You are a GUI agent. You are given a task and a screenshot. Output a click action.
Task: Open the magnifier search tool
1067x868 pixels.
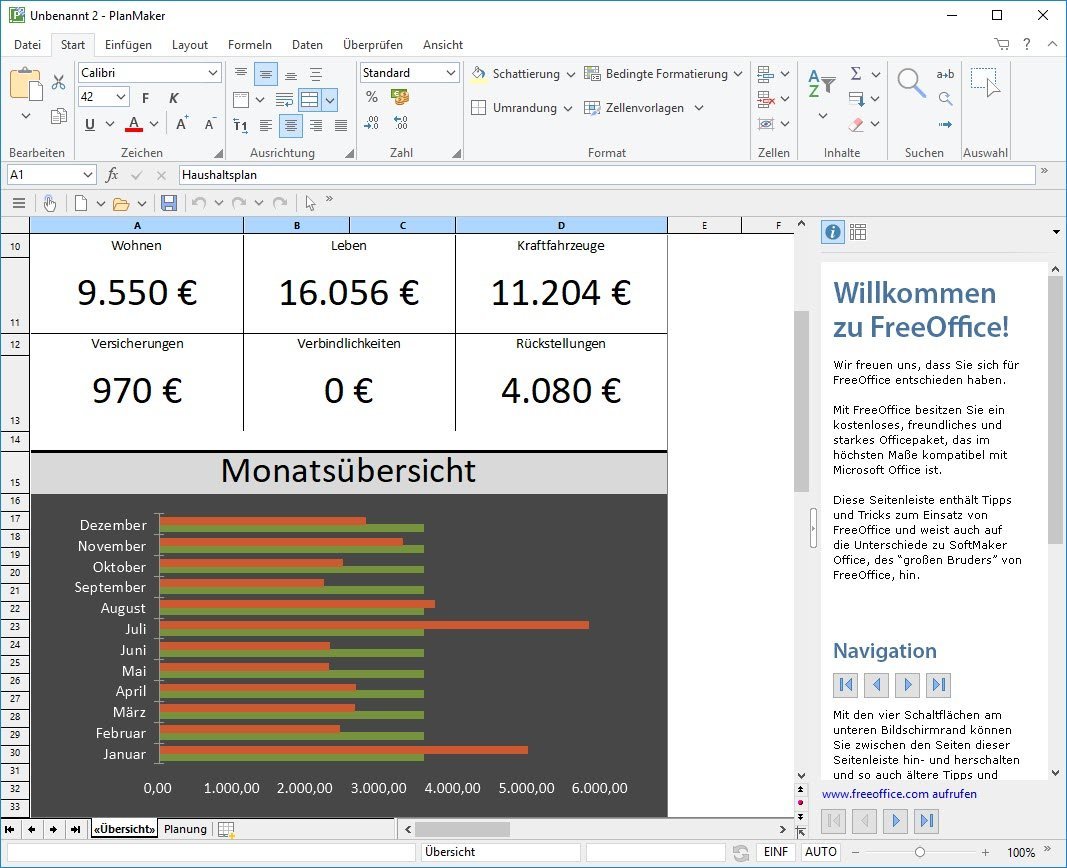coord(911,84)
